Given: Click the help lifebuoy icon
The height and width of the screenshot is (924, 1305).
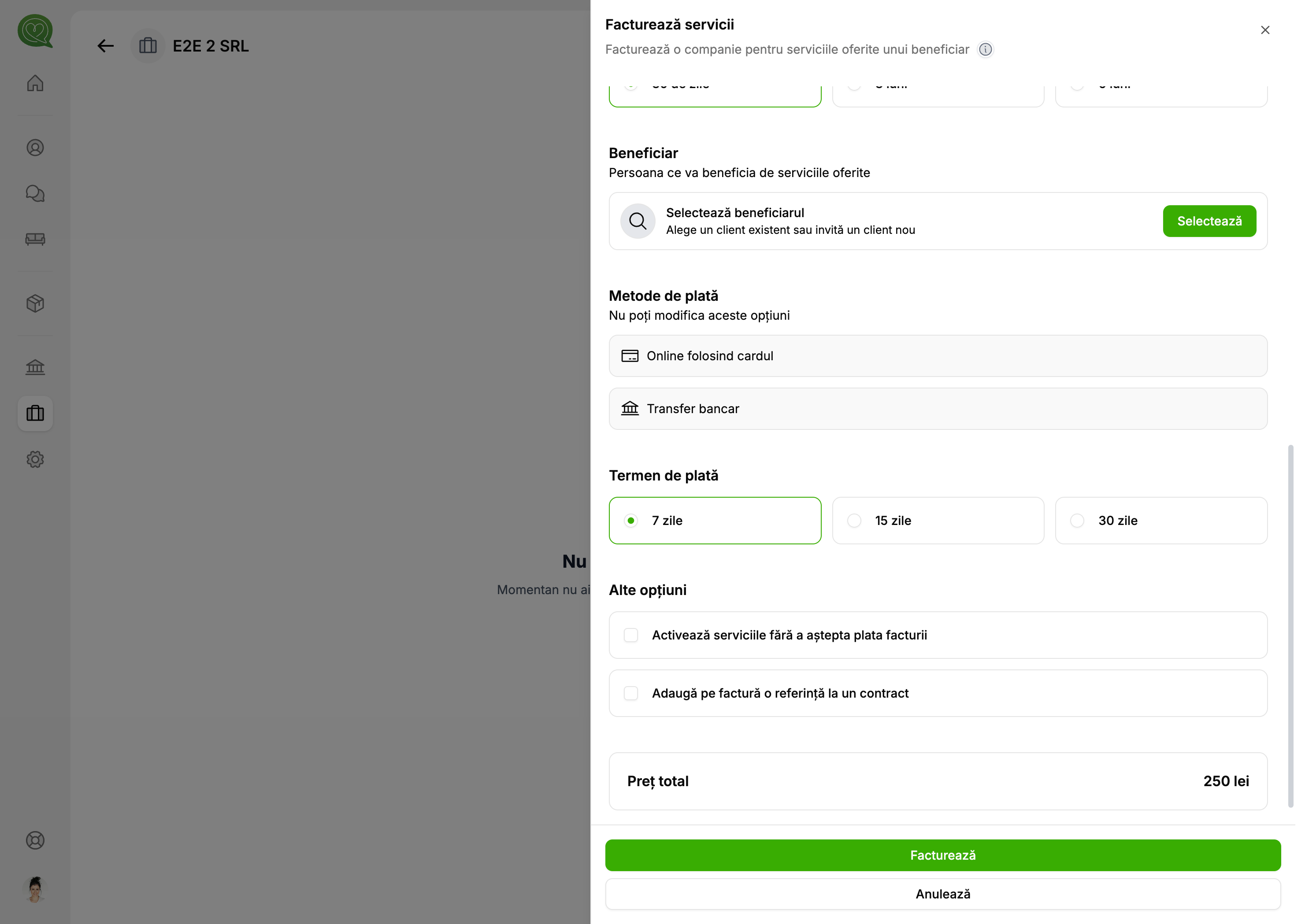Looking at the screenshot, I should 35,840.
